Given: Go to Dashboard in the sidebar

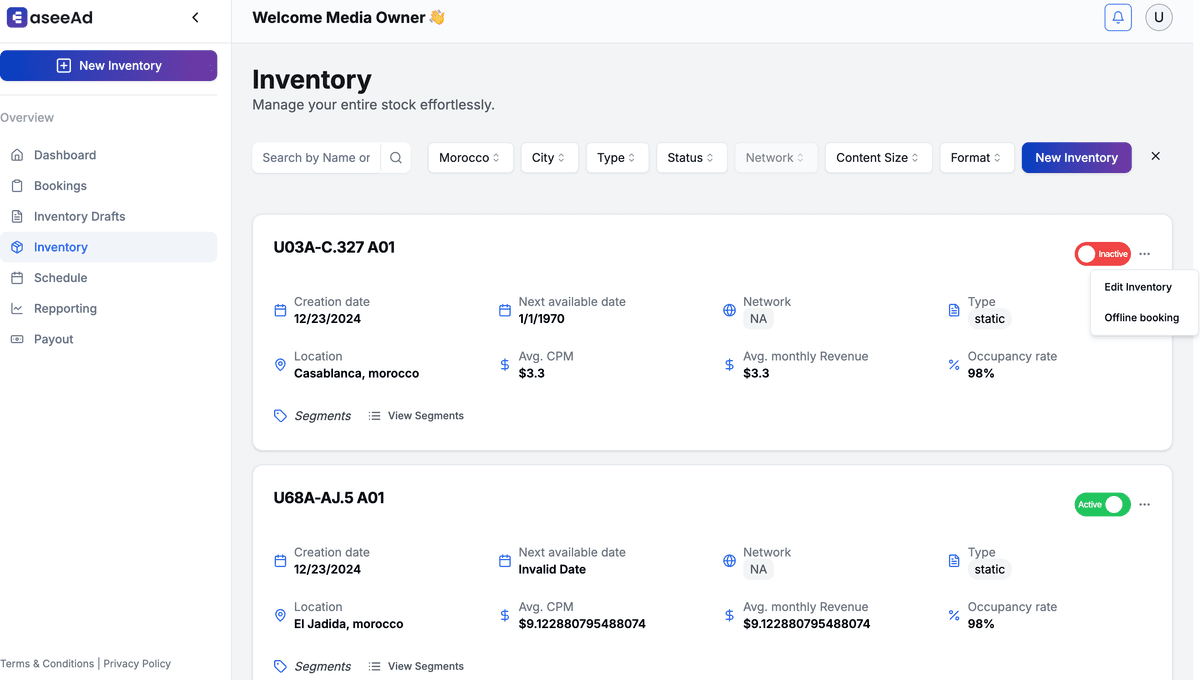Looking at the screenshot, I should point(108,155).
